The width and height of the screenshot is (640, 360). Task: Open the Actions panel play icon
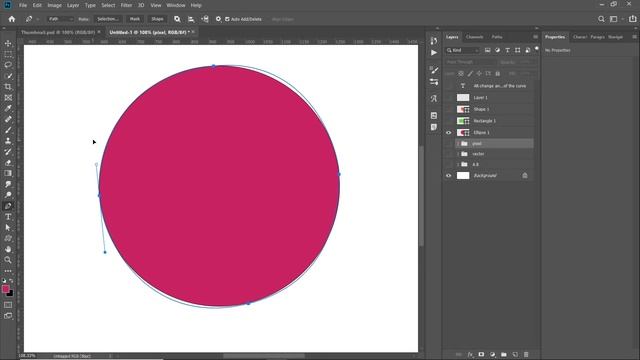pyautogui.click(x=434, y=53)
